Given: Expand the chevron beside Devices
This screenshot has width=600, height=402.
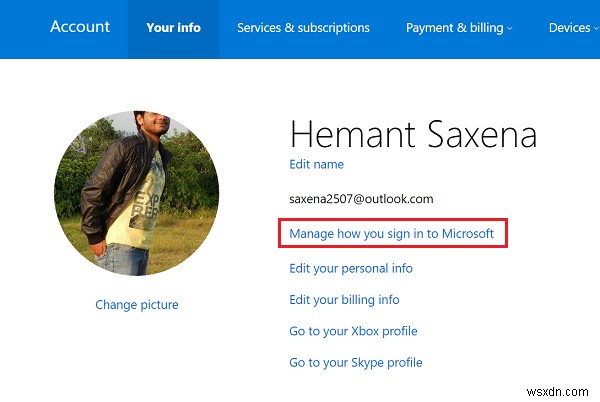Looking at the screenshot, I should [596, 29].
